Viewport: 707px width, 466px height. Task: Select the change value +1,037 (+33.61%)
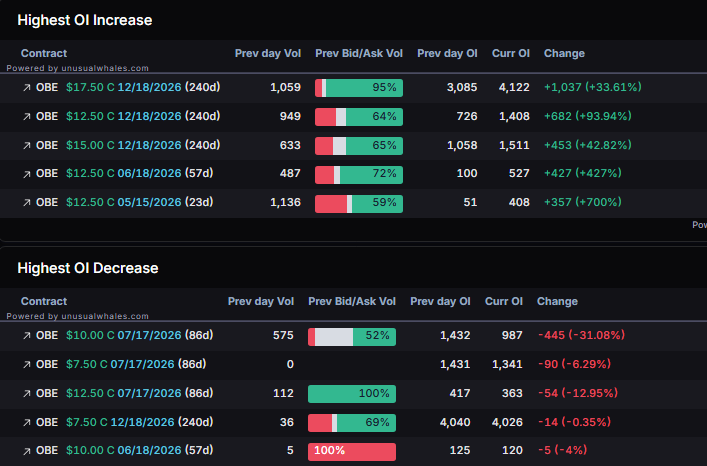click(x=592, y=87)
